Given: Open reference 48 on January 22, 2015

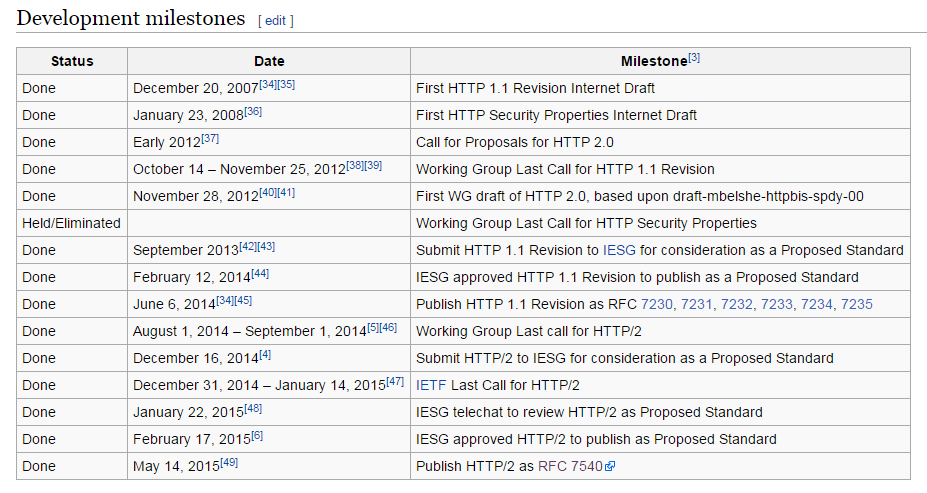Looking at the screenshot, I should 253,408.
